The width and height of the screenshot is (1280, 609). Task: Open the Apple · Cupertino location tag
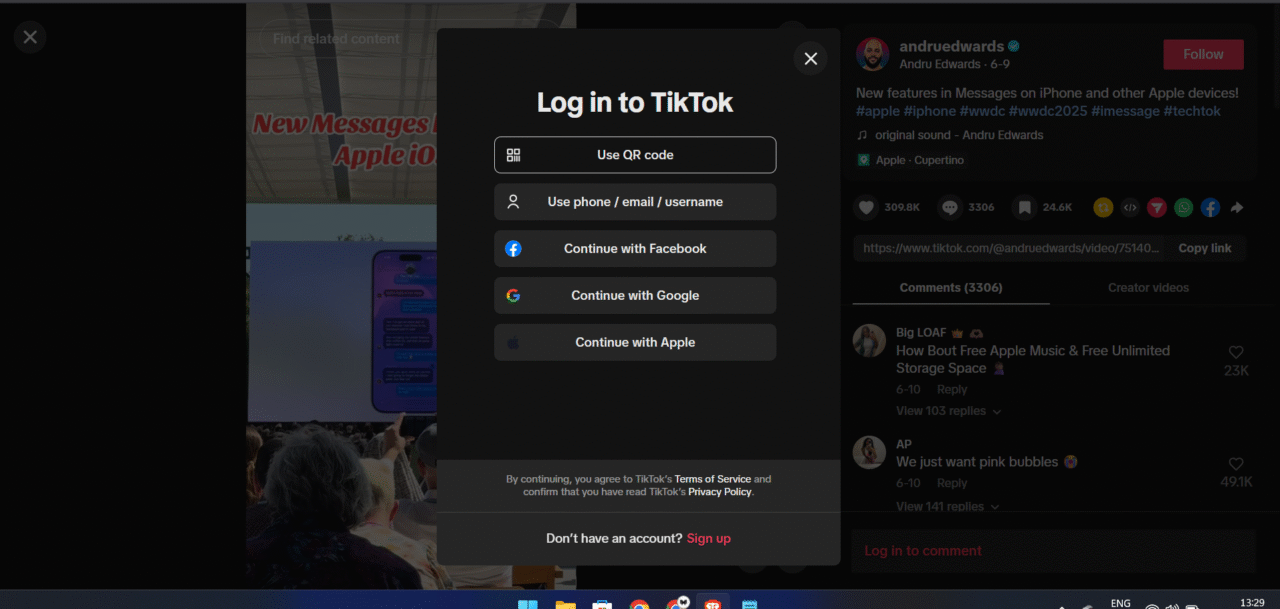coord(910,160)
